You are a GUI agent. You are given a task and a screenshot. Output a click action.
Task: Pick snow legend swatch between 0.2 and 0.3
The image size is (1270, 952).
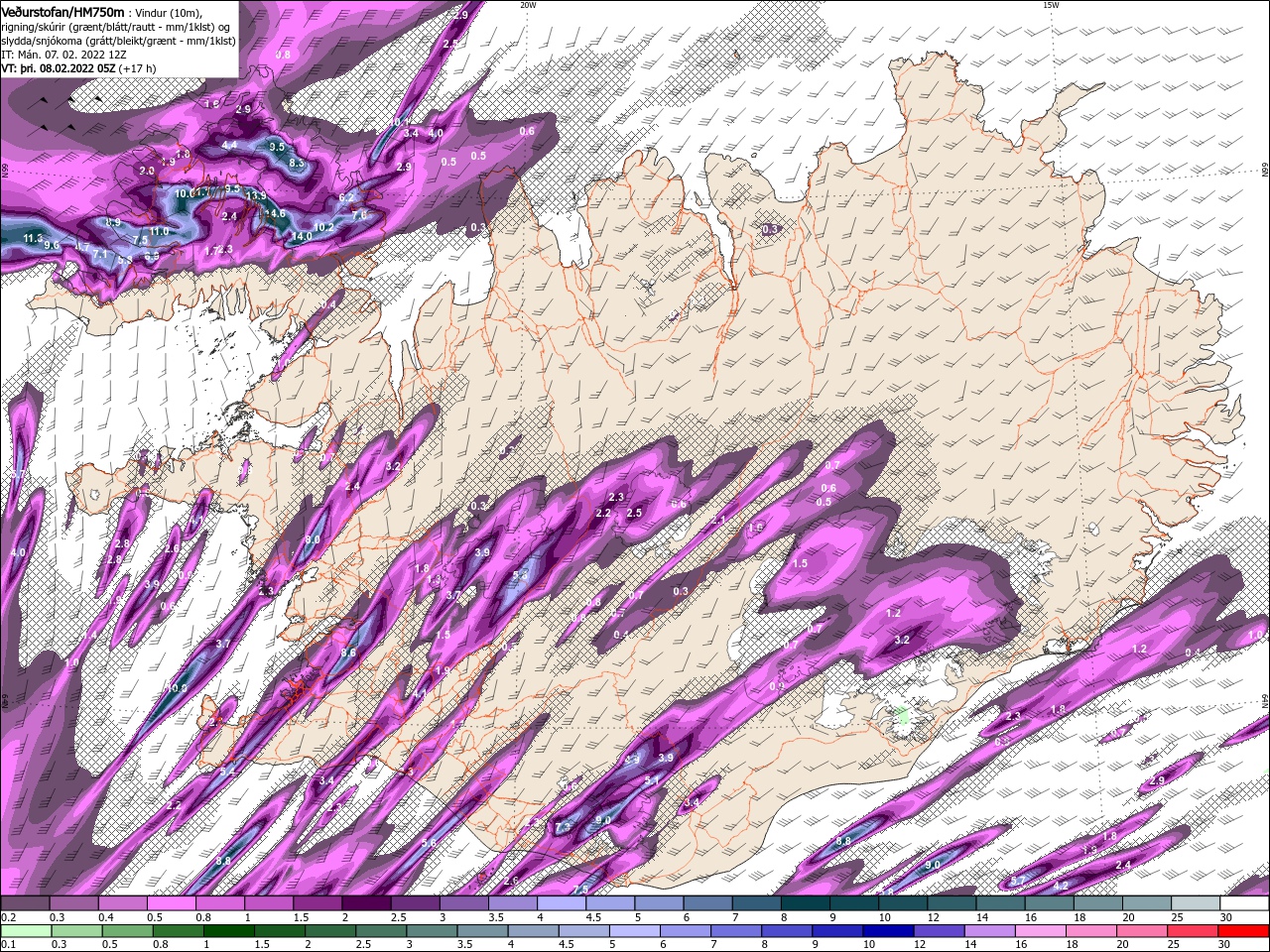tap(25, 903)
